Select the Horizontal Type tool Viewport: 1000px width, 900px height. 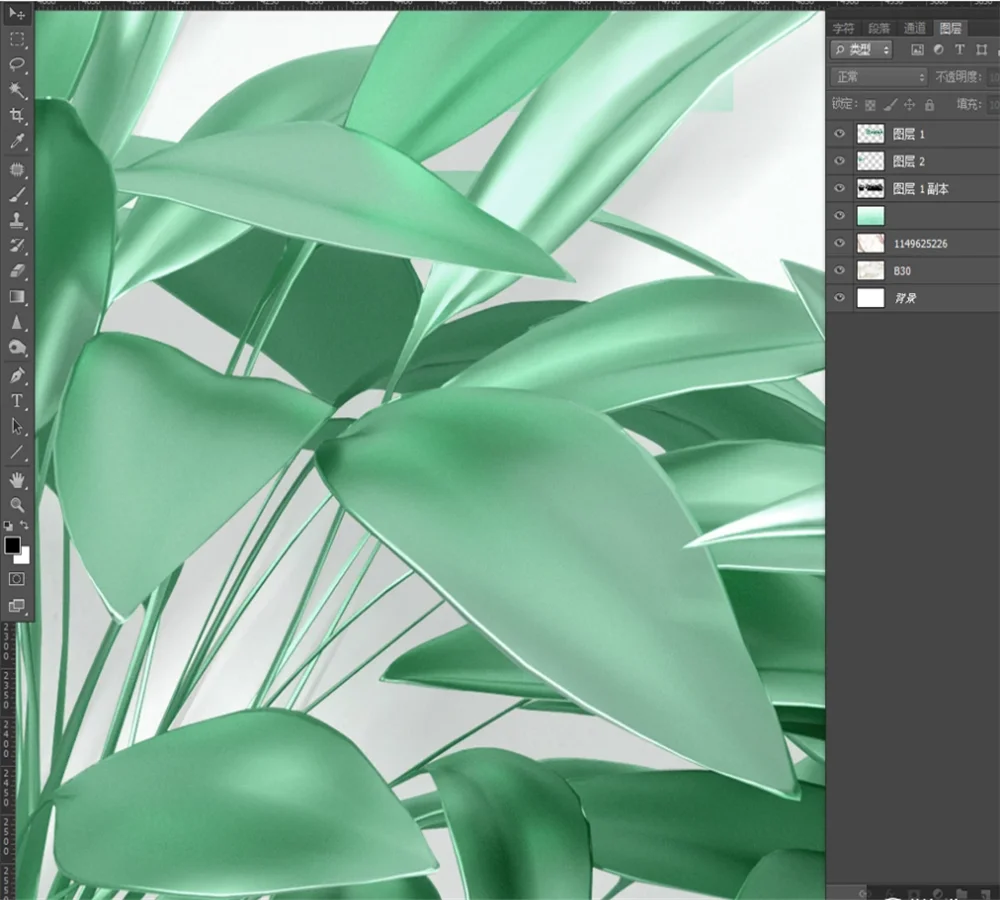17,401
